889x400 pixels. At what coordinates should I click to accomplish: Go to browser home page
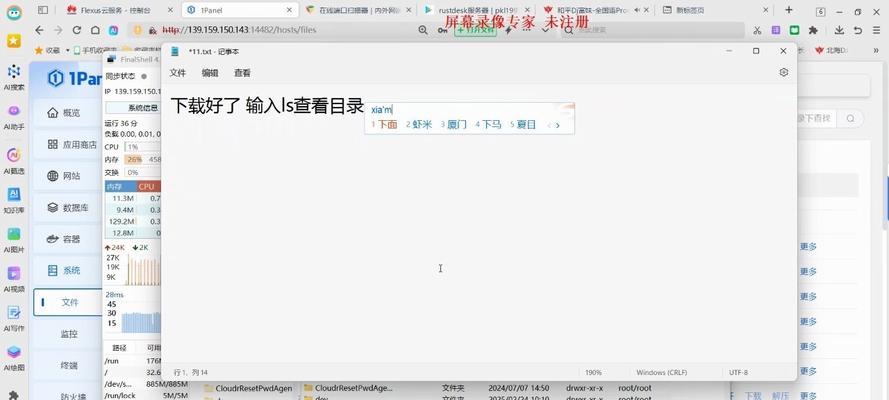point(95,30)
